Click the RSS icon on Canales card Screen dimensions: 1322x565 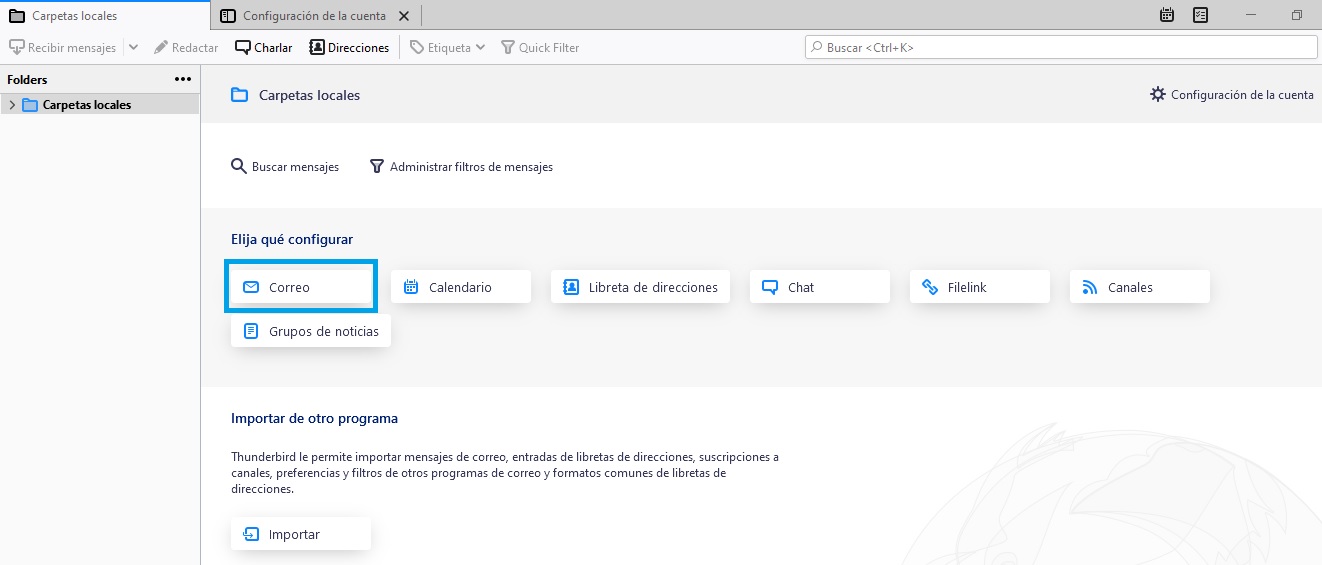coord(1090,287)
